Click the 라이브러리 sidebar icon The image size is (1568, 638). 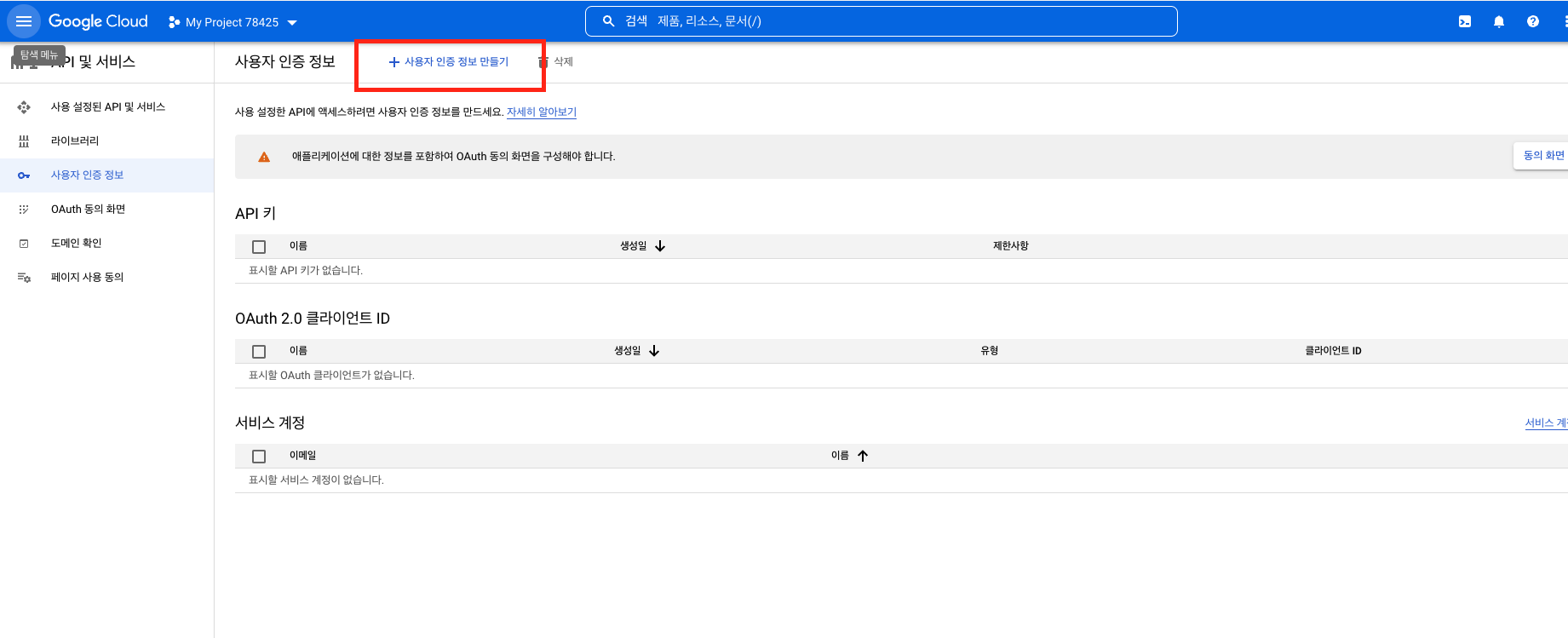(x=24, y=141)
